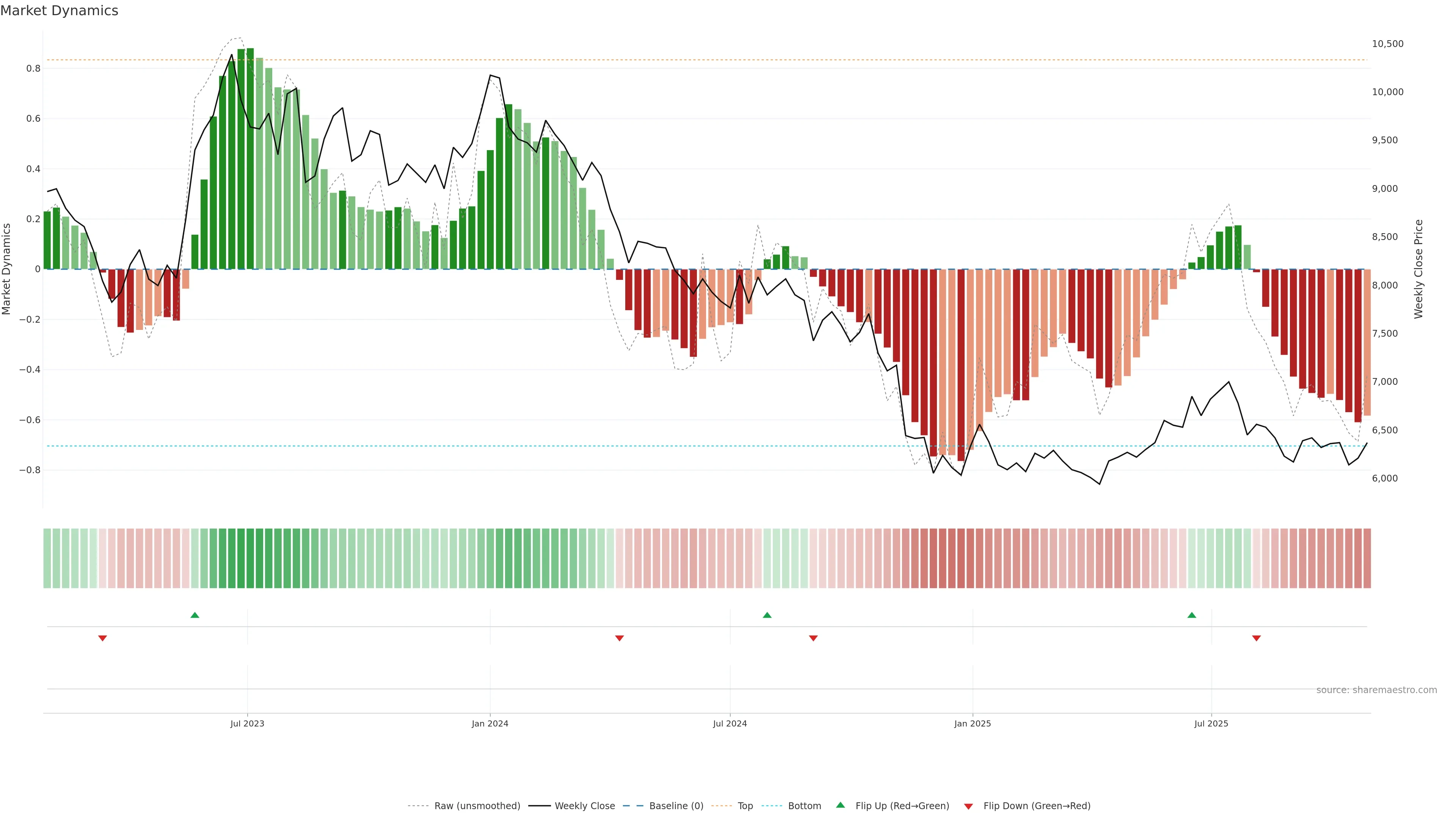Click the darkest green heatmap strip cell

click(x=250, y=559)
